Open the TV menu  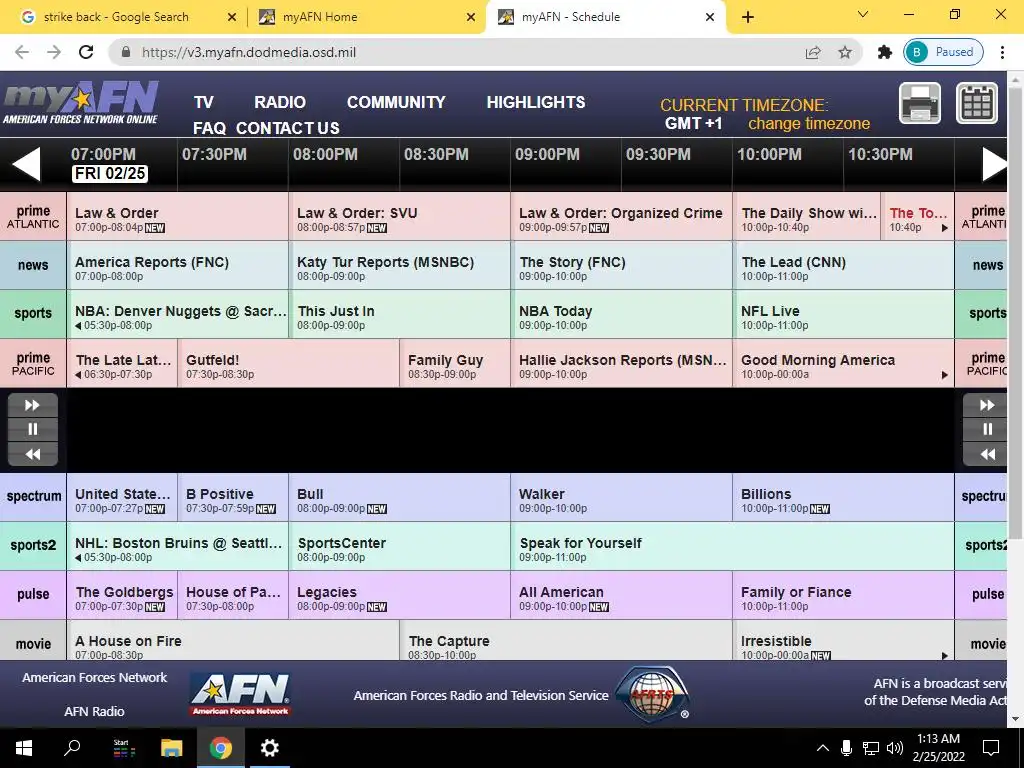click(x=204, y=103)
